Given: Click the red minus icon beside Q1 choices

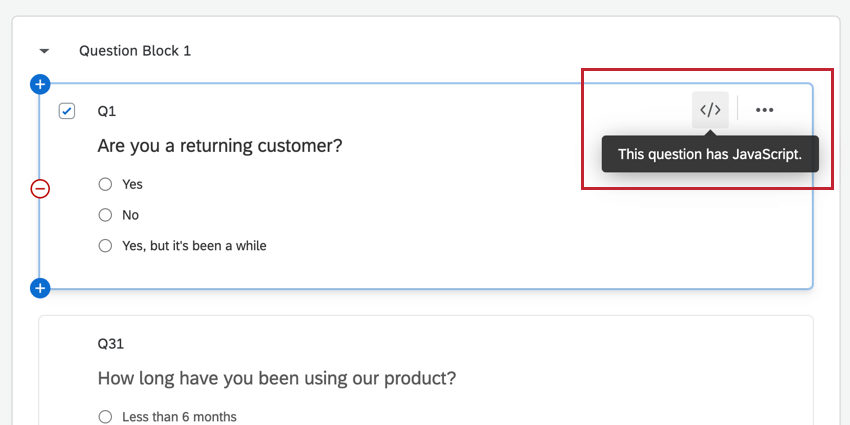Looking at the screenshot, I should tap(40, 188).
